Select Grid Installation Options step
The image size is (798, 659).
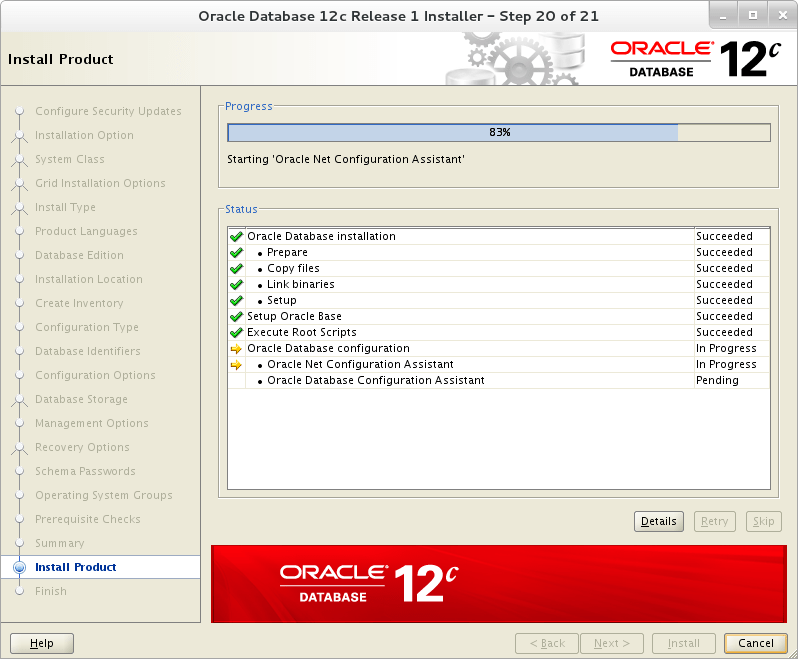coord(100,183)
